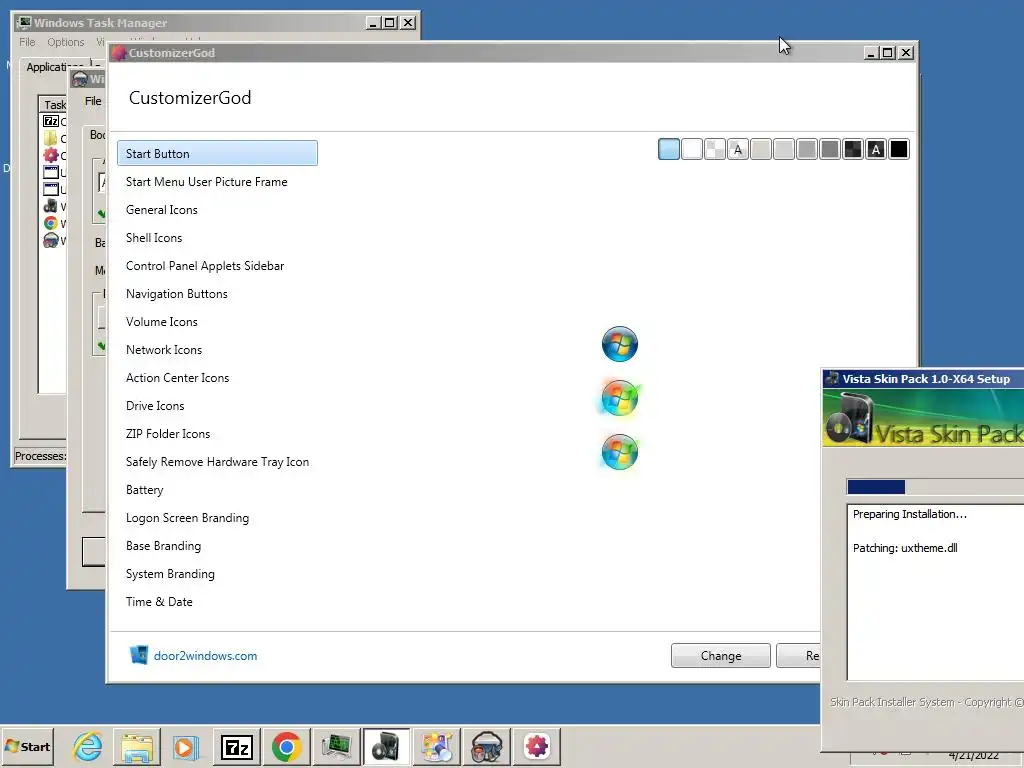
Task: Open Windows Explorer from the taskbar
Action: pyautogui.click(x=136, y=746)
